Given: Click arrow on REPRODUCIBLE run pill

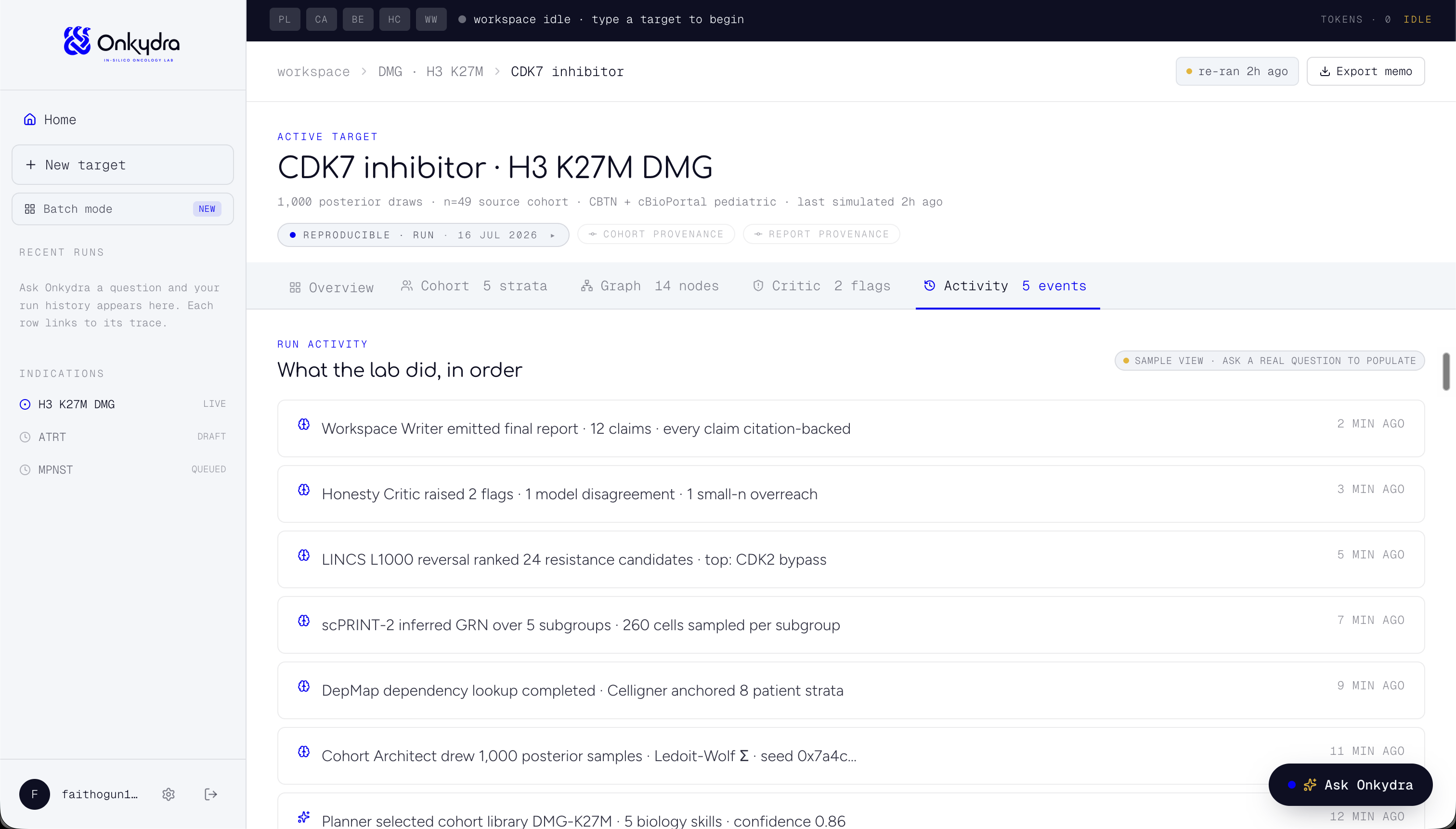Looking at the screenshot, I should (552, 235).
